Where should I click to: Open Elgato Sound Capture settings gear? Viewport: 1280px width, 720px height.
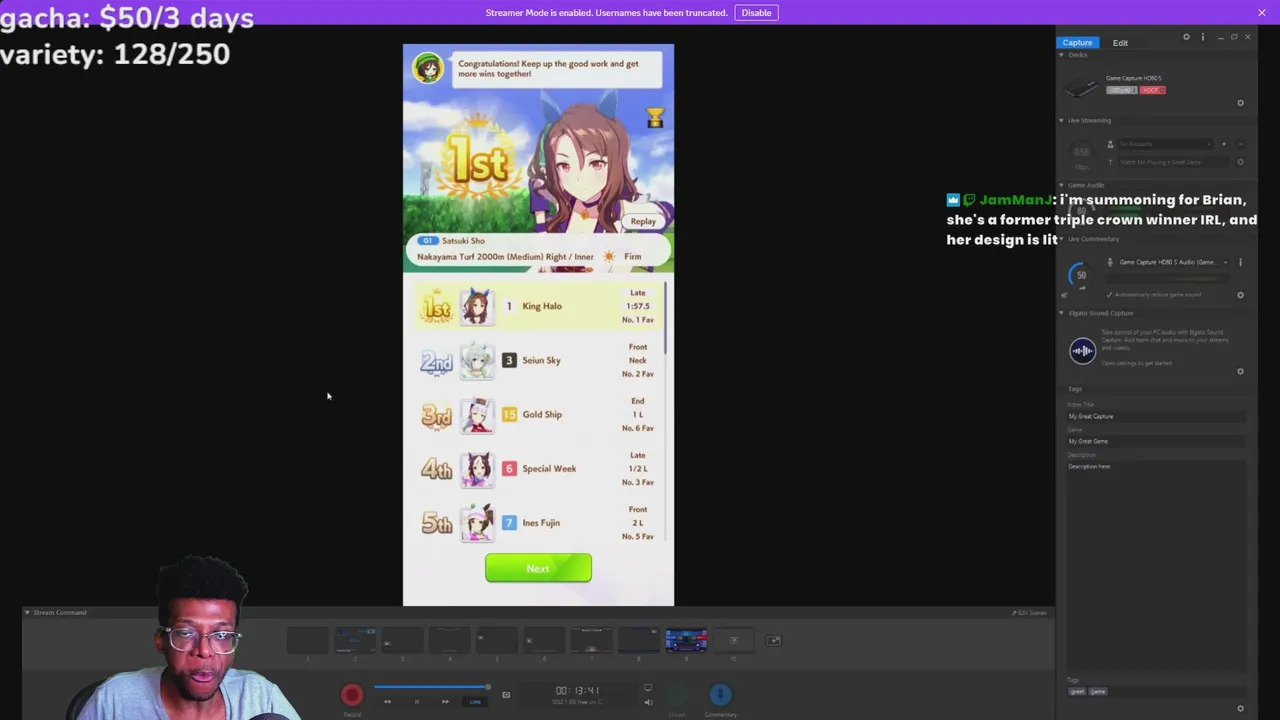tap(1240, 371)
